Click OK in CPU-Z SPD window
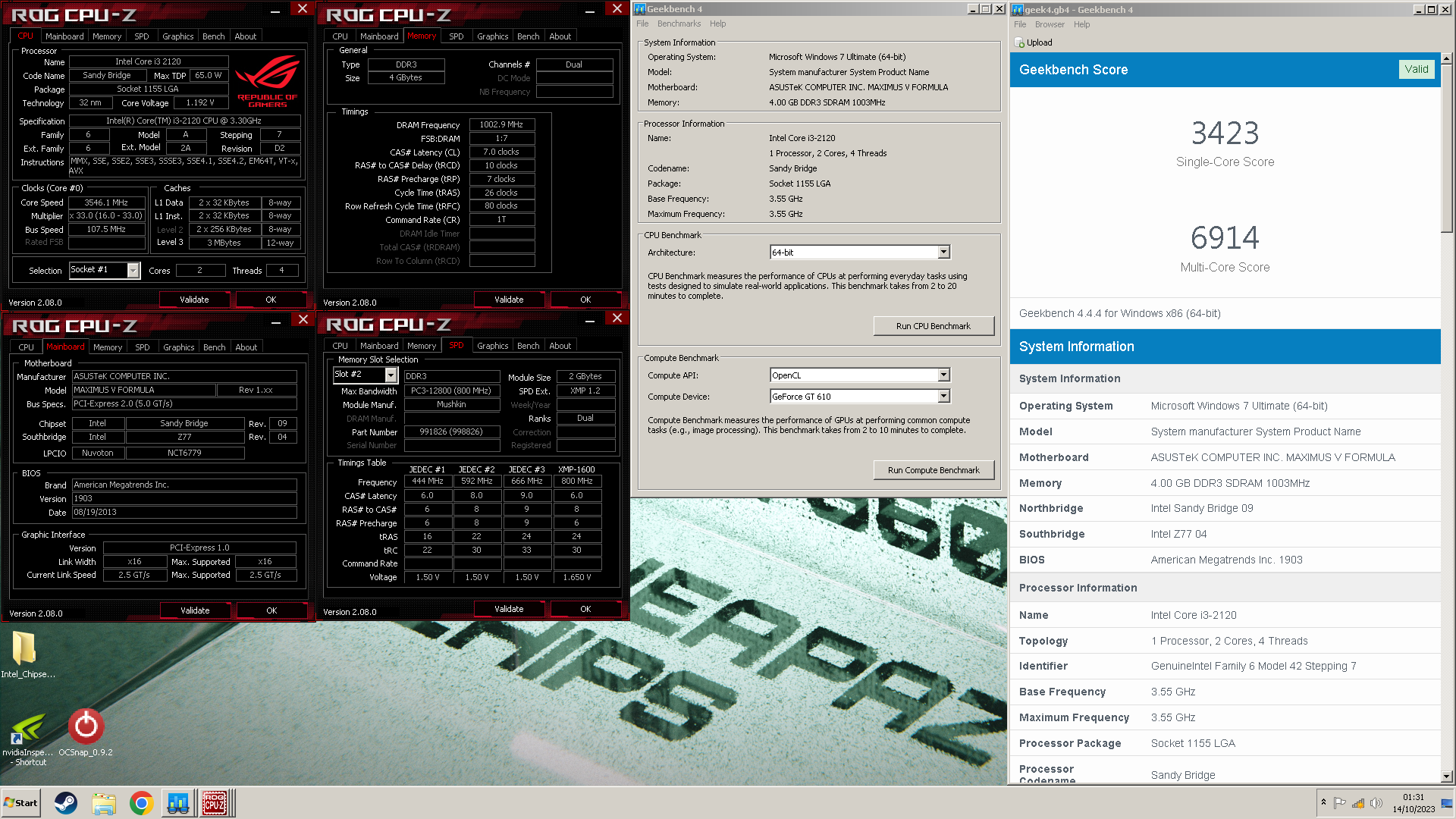1456x819 pixels. (585, 609)
